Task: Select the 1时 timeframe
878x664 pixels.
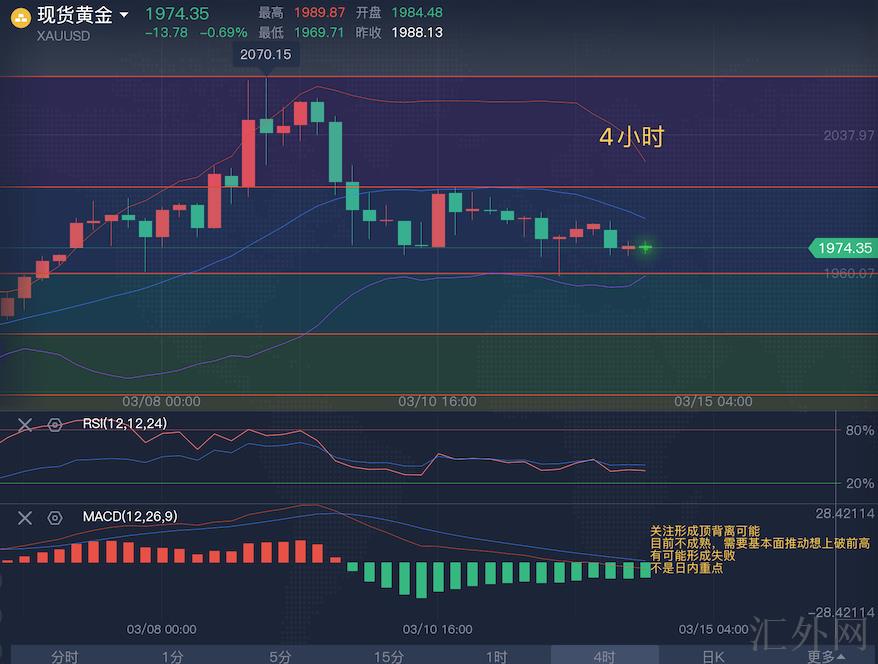Action: click(497, 656)
